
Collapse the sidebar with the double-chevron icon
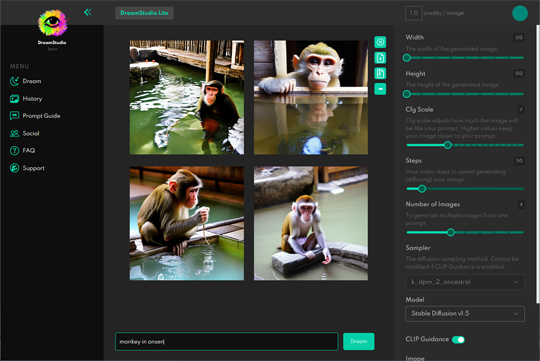[x=88, y=12]
